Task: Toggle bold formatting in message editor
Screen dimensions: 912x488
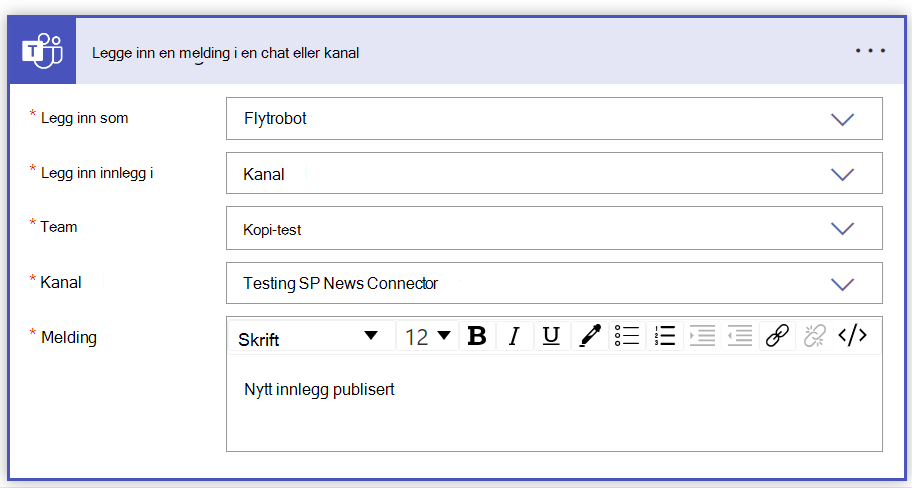Action: (477, 336)
